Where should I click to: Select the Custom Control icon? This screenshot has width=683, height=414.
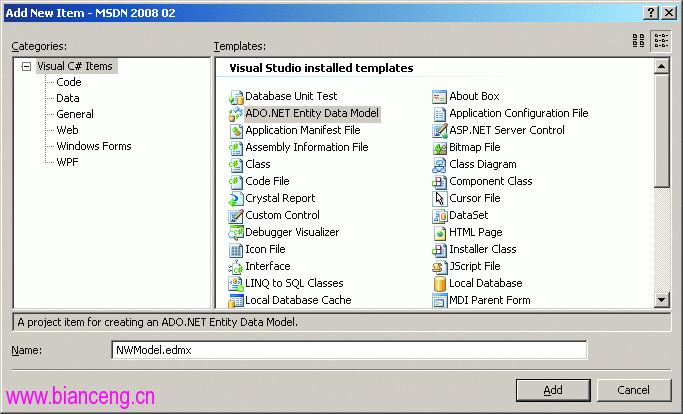point(236,215)
